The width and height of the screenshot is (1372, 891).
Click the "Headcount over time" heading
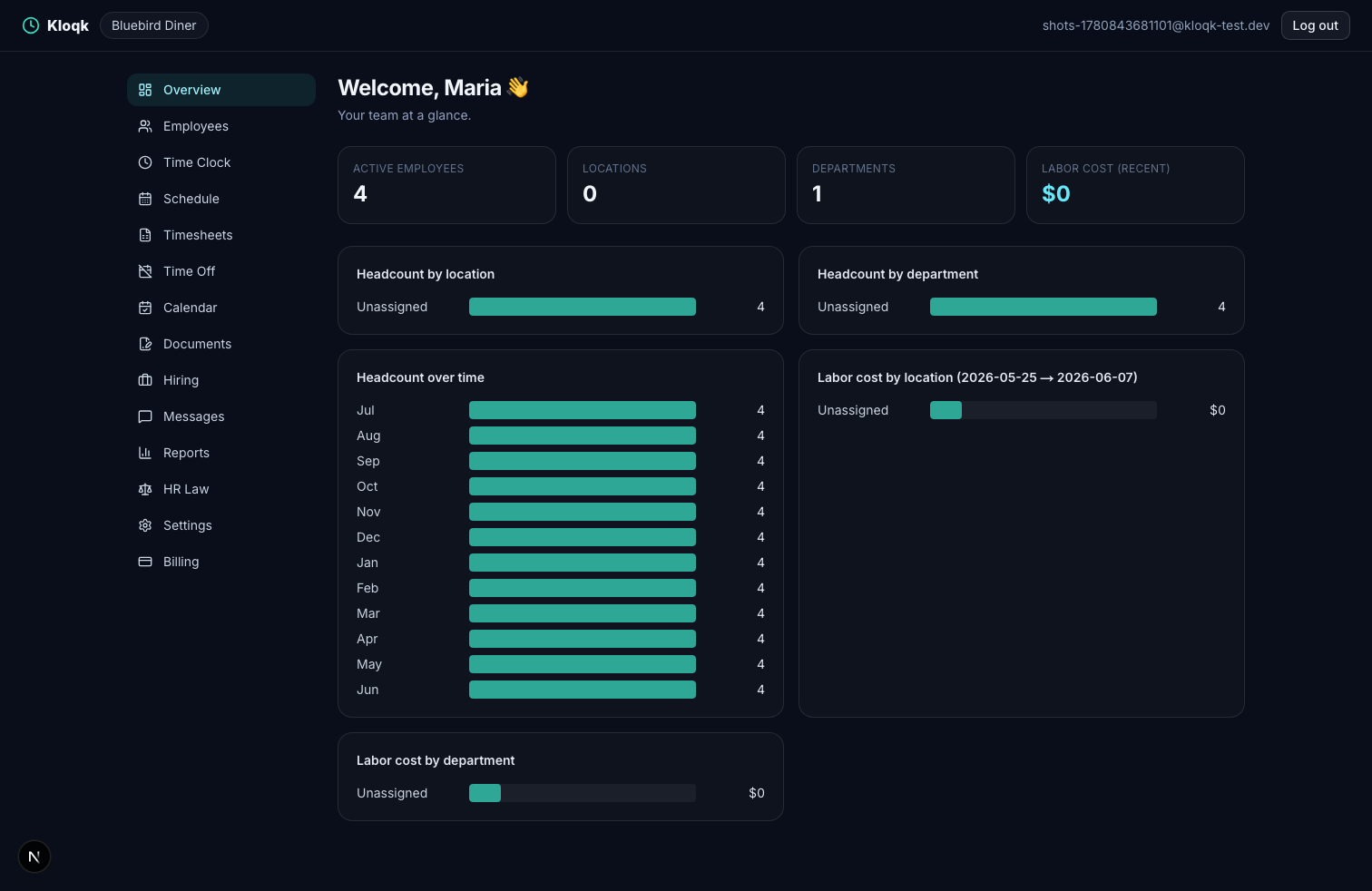click(x=420, y=377)
